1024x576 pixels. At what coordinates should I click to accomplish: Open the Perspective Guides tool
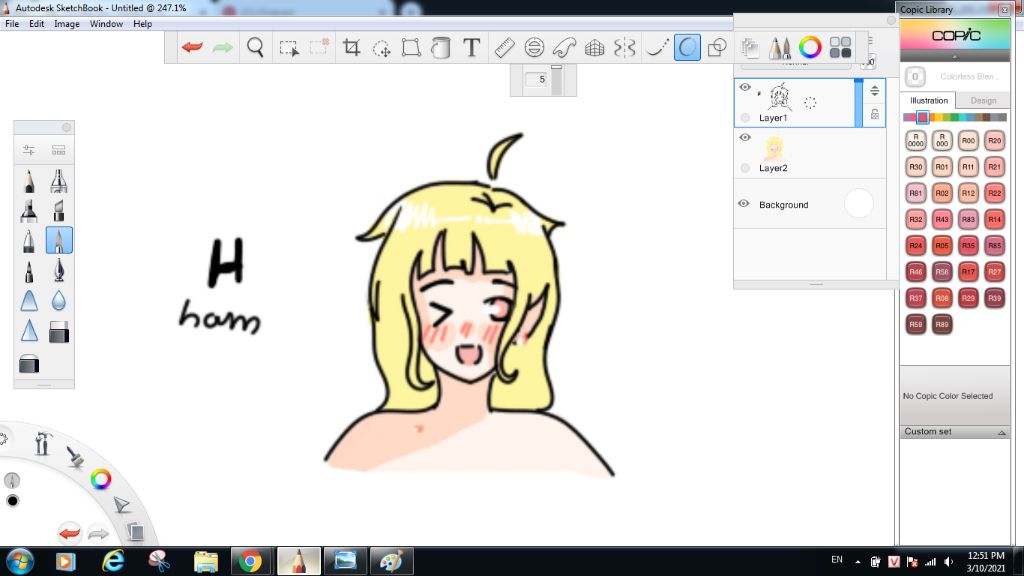(x=594, y=48)
